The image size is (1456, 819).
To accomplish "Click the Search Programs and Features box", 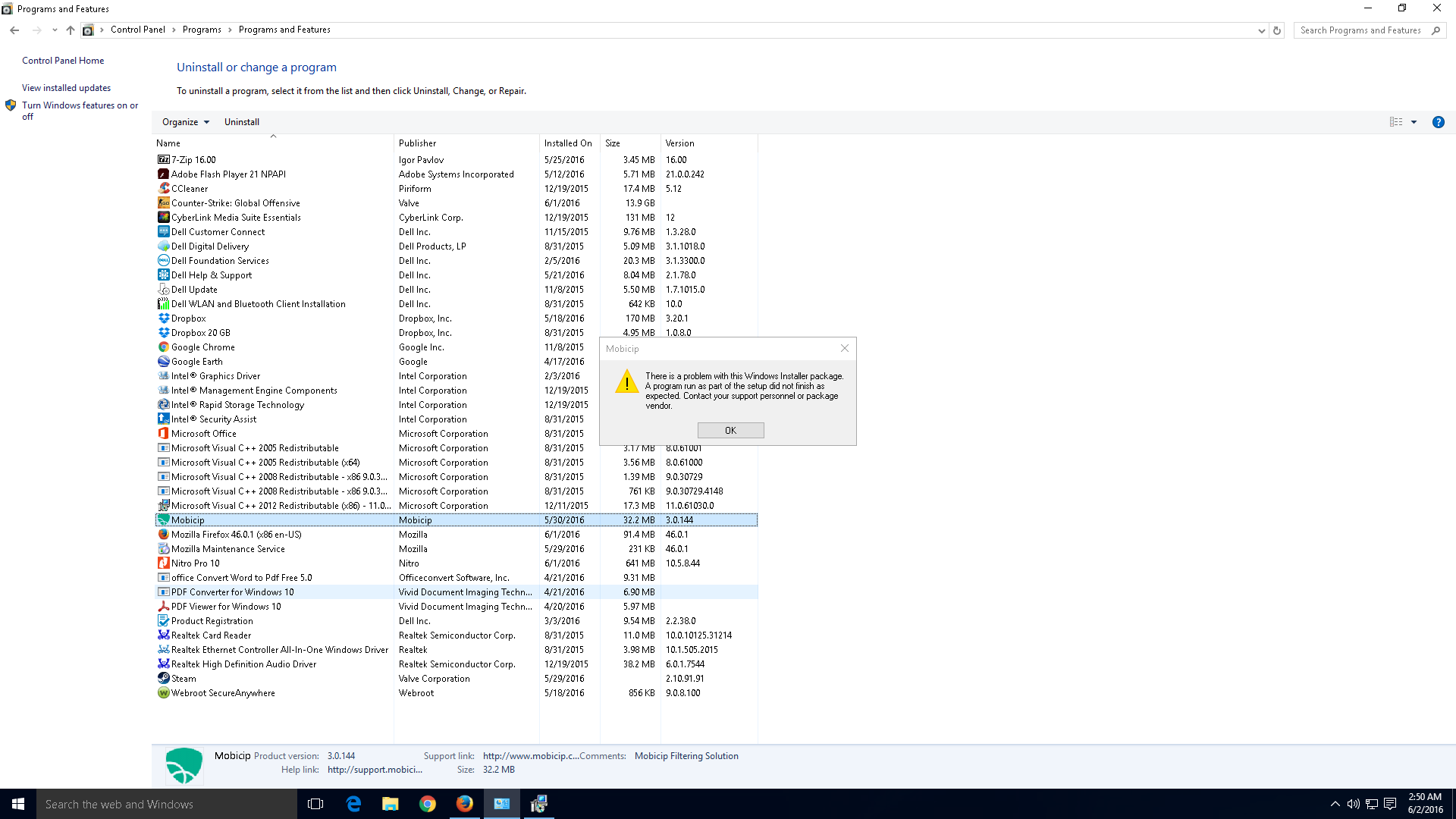I will point(1361,30).
